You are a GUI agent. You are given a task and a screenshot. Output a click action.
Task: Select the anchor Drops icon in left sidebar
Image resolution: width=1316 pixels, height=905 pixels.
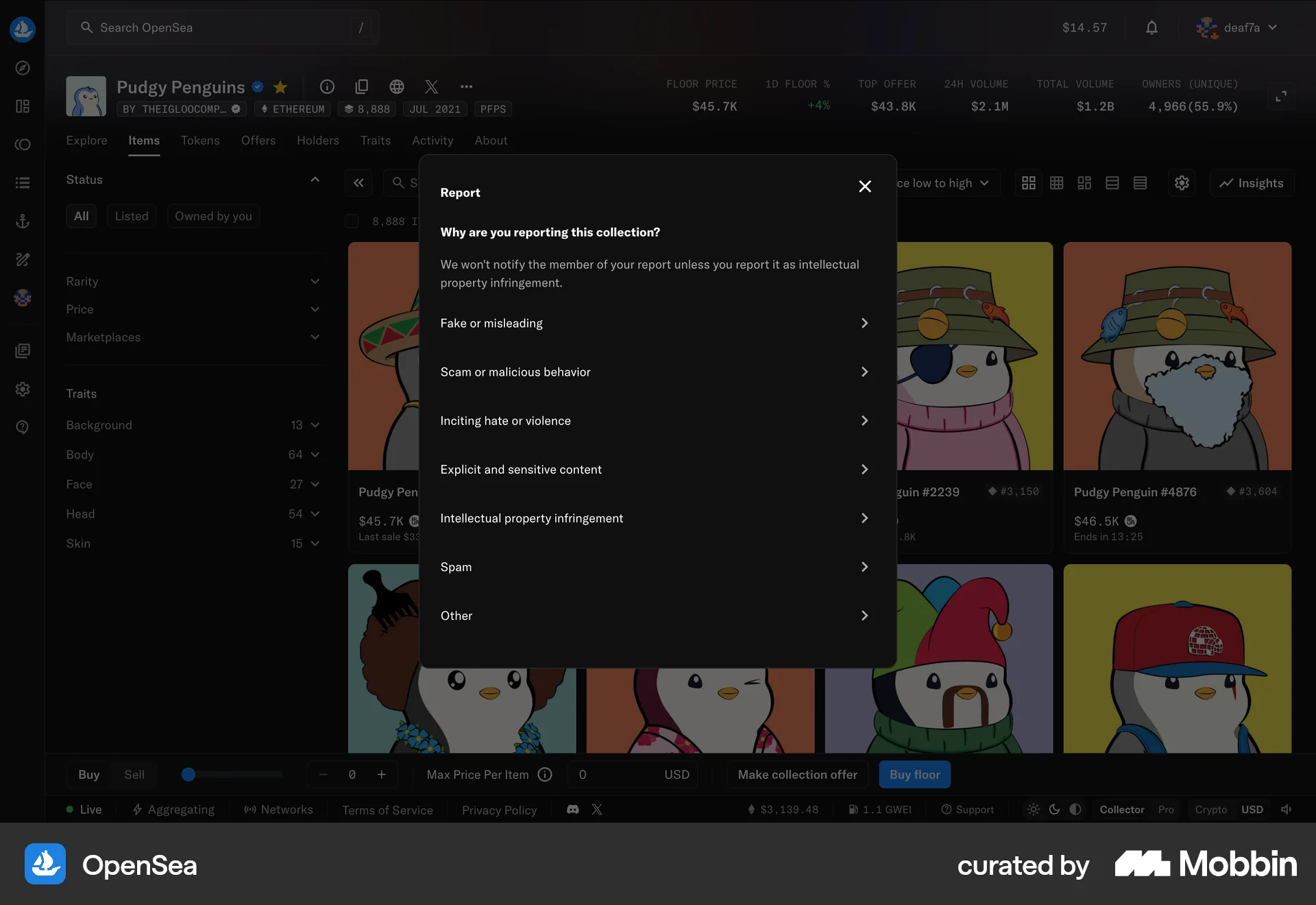23,221
